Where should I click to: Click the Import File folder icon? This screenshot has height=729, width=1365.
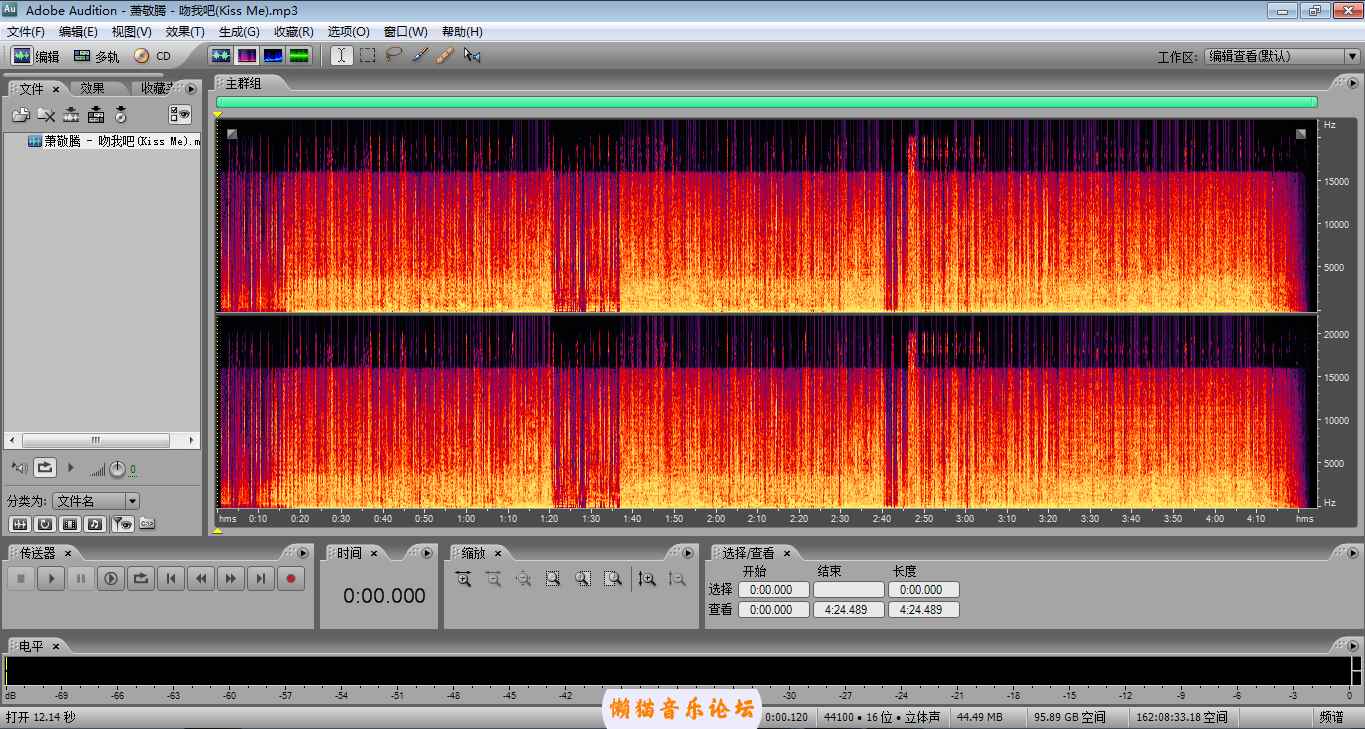[20, 115]
